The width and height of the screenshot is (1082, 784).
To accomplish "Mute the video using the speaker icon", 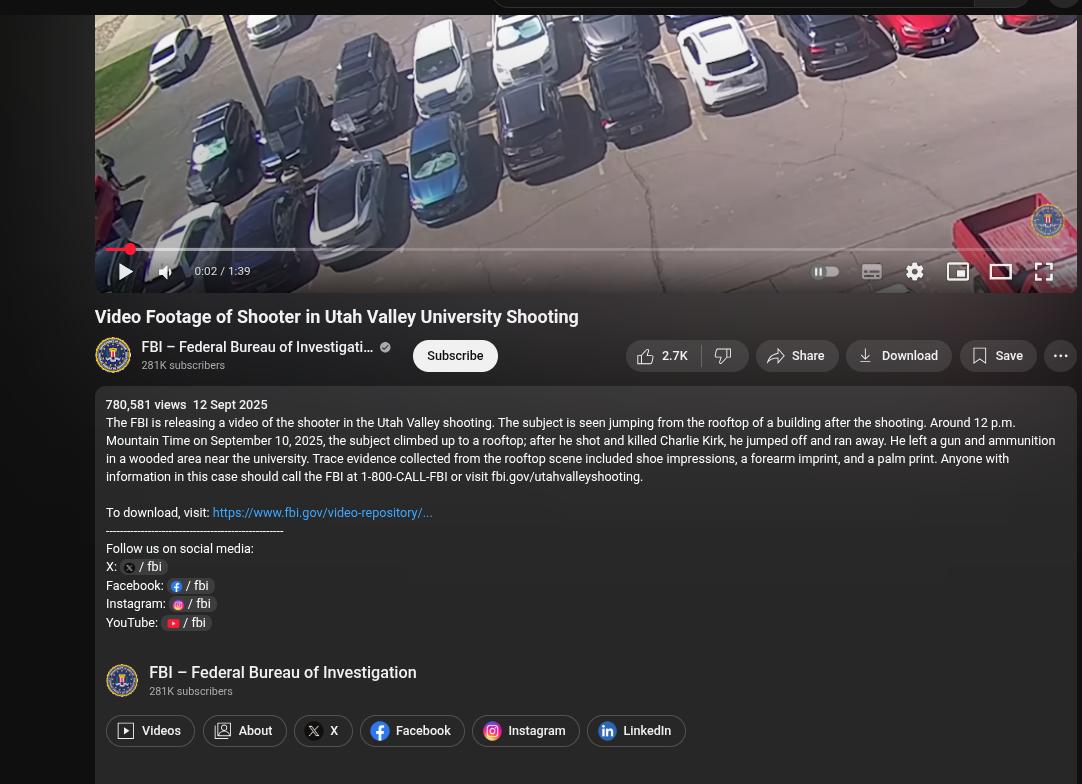I will click(x=166, y=272).
